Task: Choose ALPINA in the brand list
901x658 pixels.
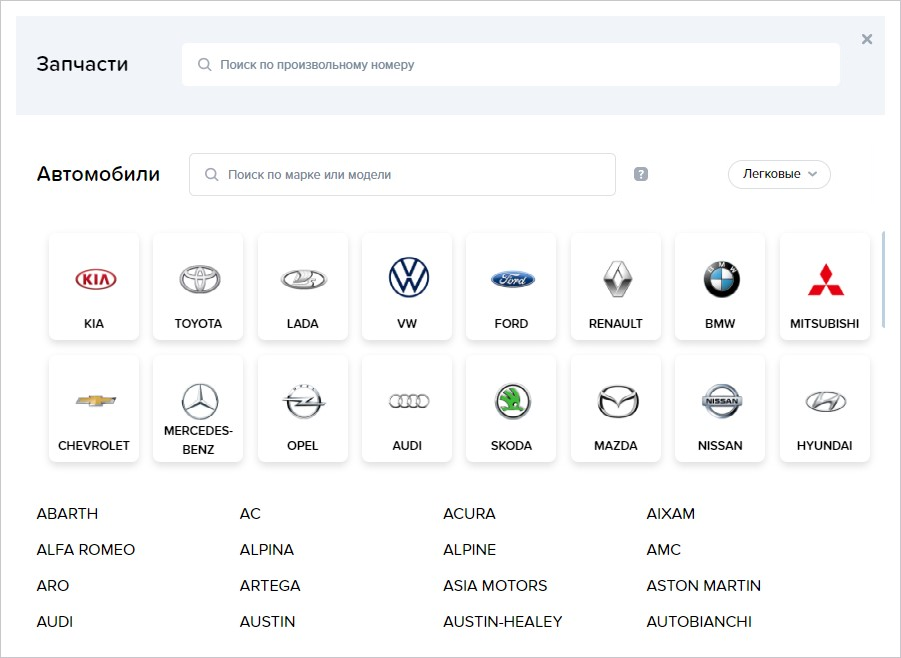Action: coord(267,549)
